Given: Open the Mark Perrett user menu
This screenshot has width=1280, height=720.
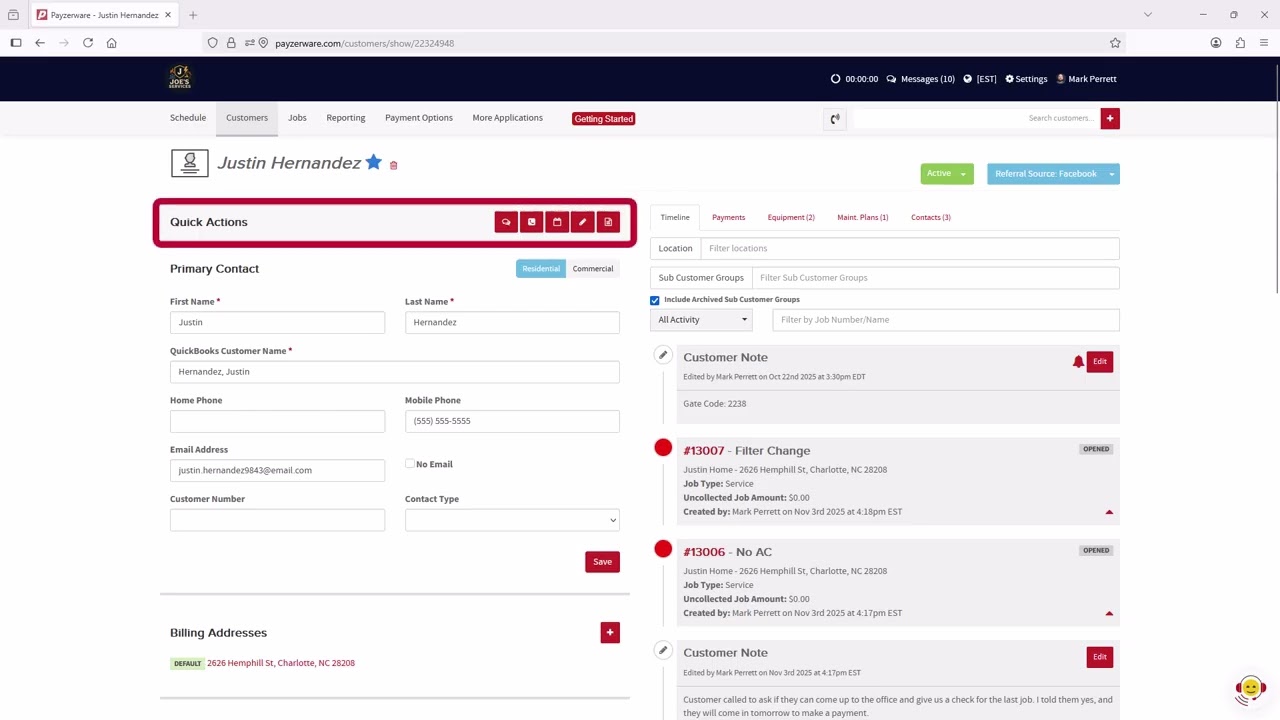Looking at the screenshot, I should click(1086, 79).
